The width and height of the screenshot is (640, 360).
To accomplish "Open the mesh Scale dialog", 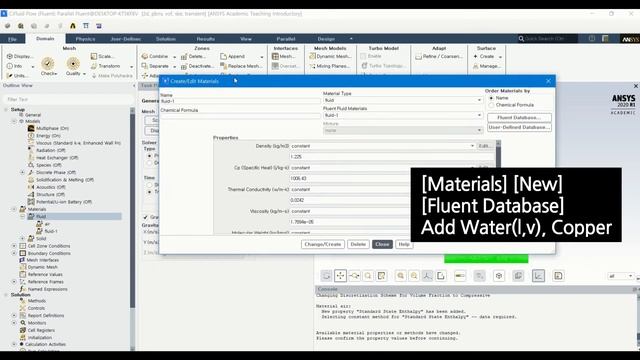I will 102,56.
